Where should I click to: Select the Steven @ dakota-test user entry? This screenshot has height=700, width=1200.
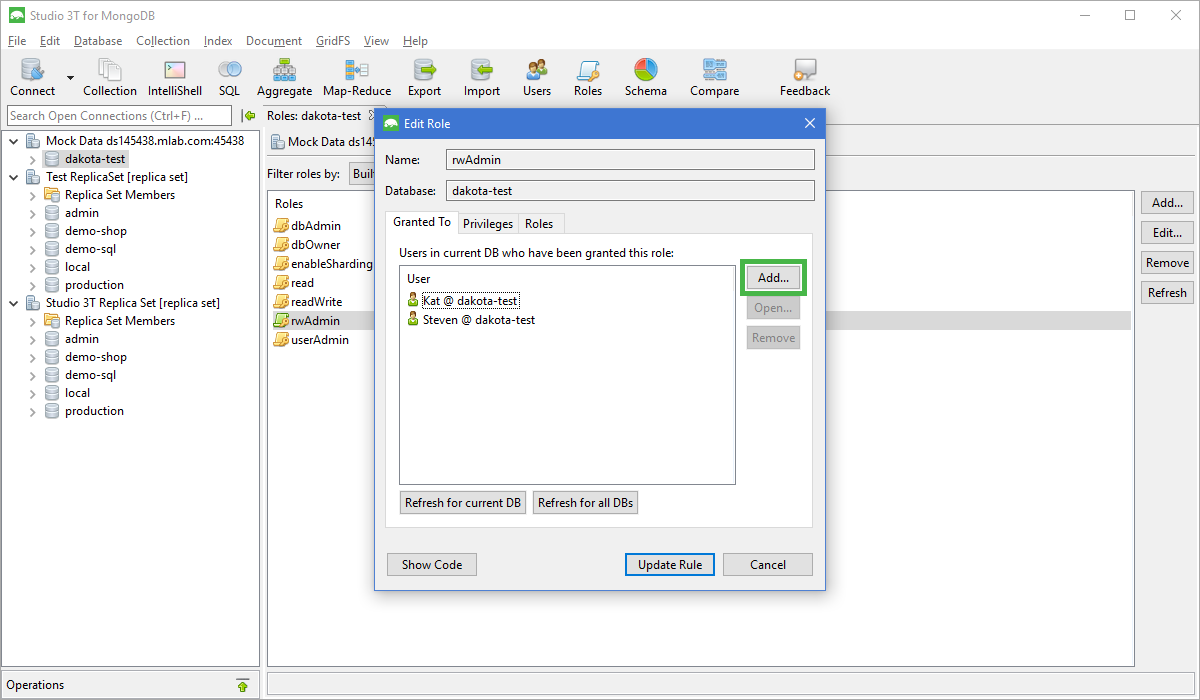[x=477, y=318]
